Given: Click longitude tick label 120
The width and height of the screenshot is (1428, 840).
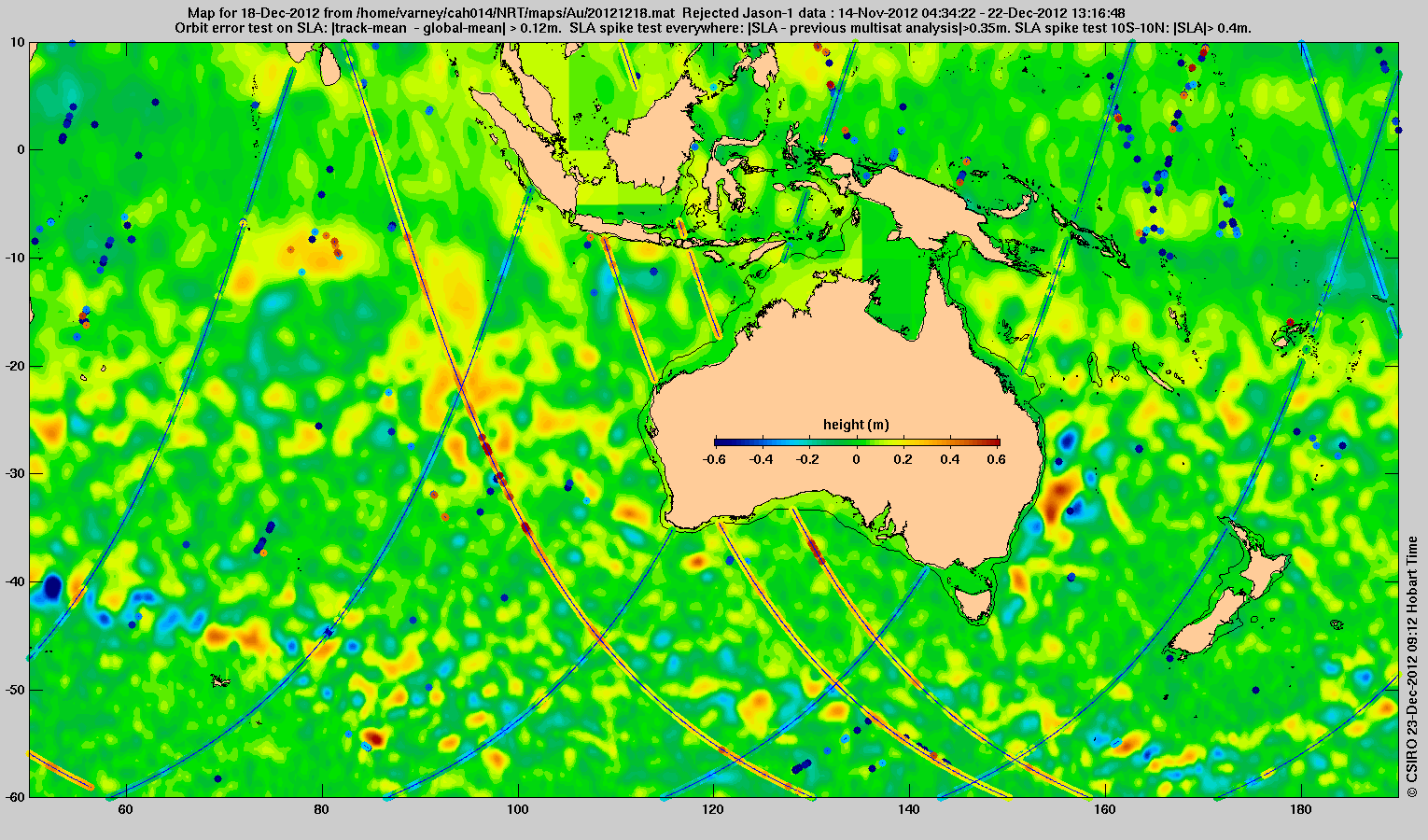Looking at the screenshot, I should pyautogui.click(x=713, y=809).
